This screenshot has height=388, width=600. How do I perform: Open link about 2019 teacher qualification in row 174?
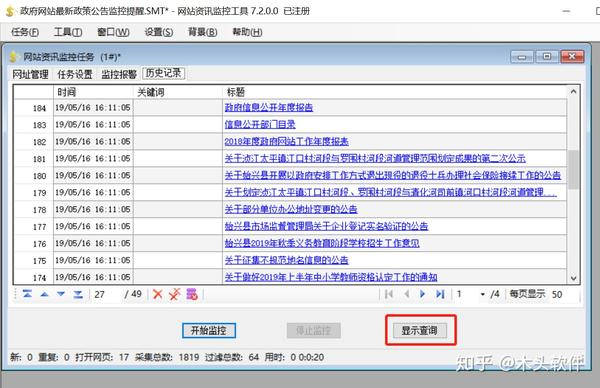(331, 277)
